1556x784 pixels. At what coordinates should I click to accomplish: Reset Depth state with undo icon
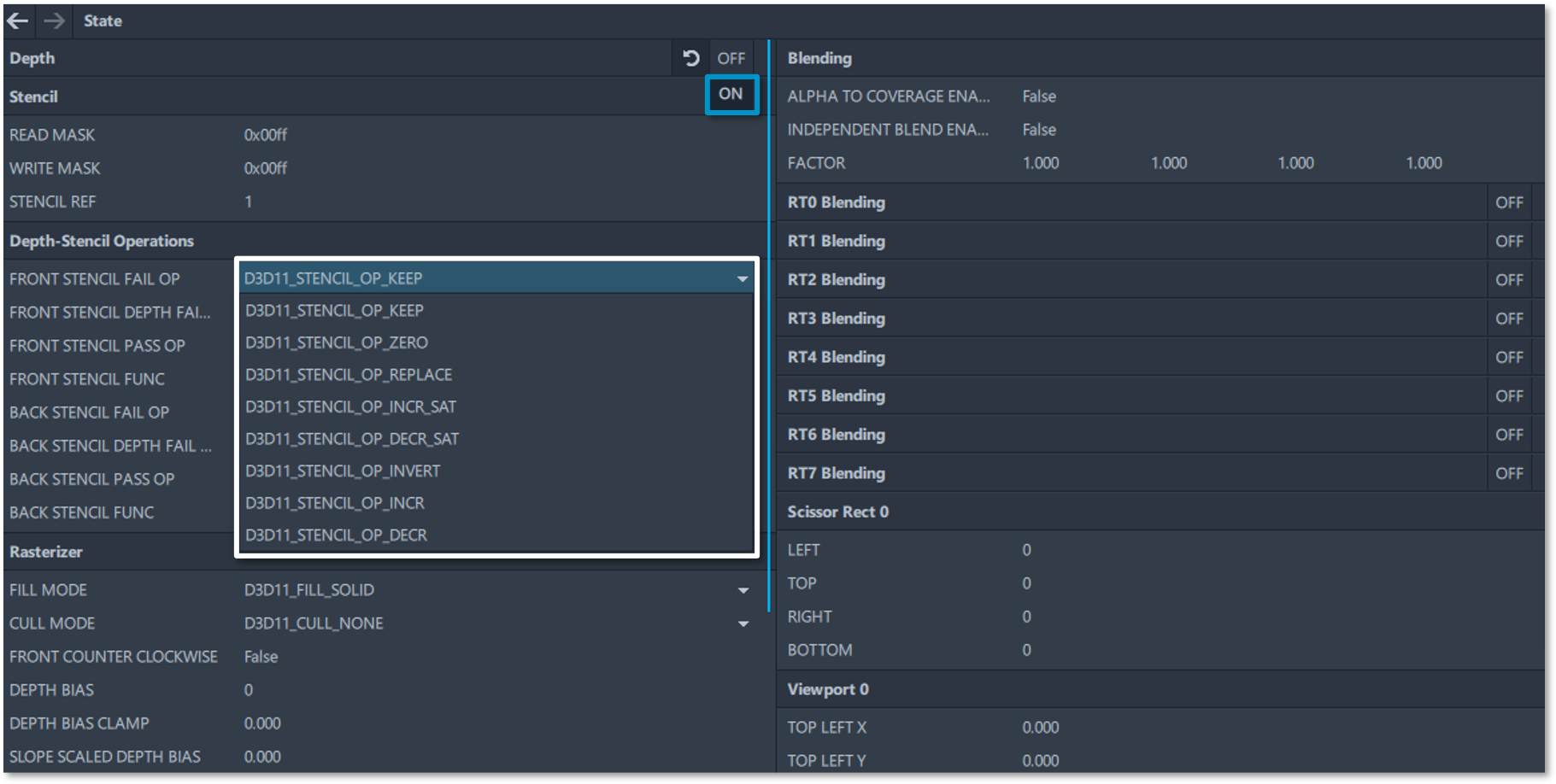690,58
